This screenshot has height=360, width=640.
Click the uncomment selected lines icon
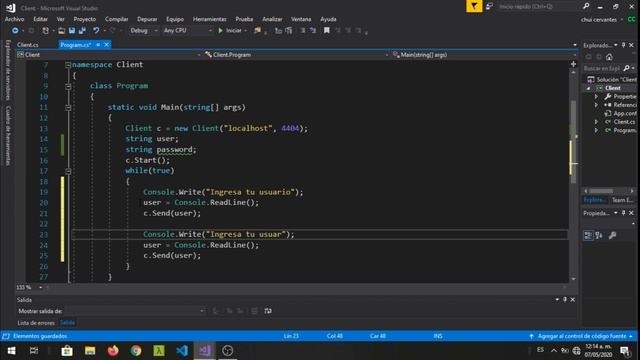313,31
